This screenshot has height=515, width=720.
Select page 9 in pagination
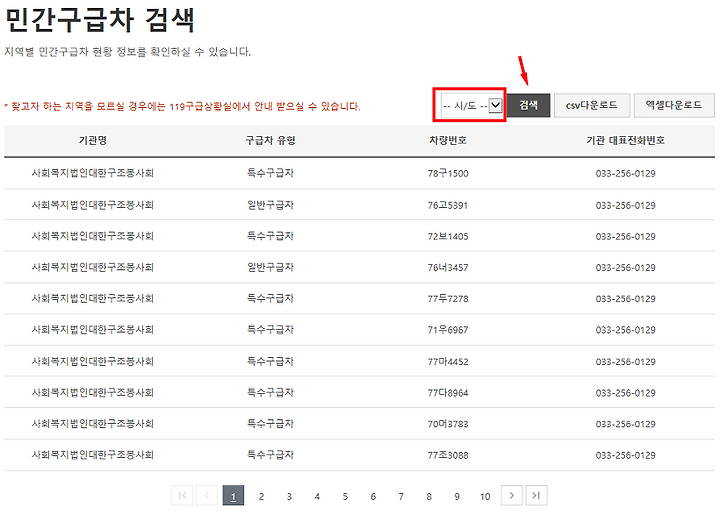(x=457, y=496)
